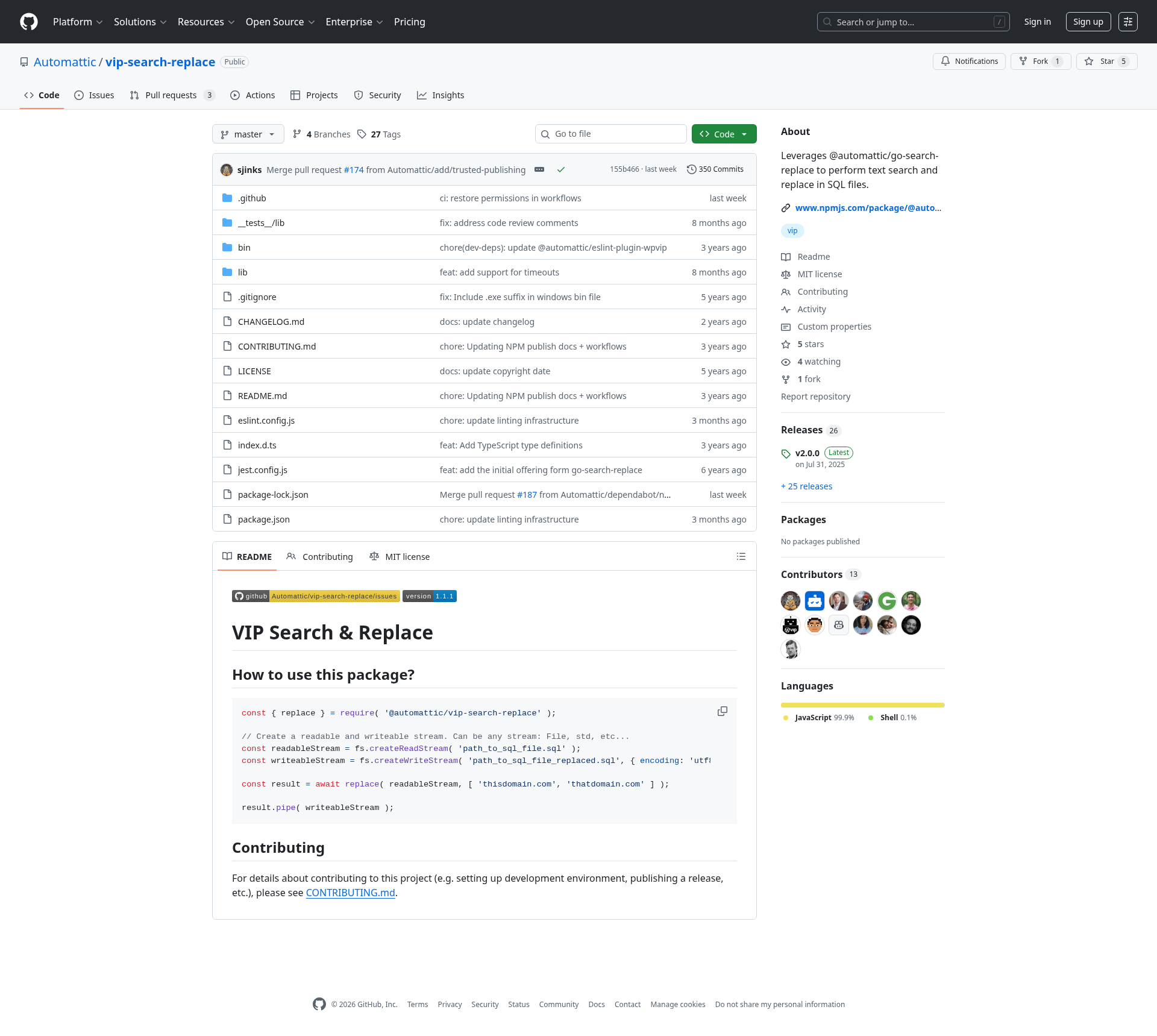The image size is (1157, 1036).
Task: Click the repository icon beside Automattic
Action: 24,62
